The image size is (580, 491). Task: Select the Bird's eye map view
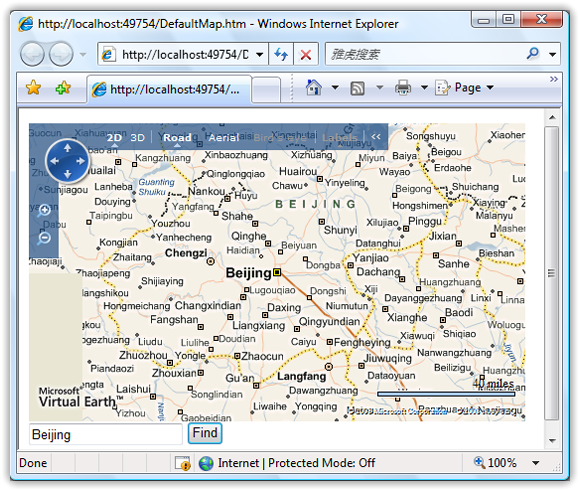(280, 138)
